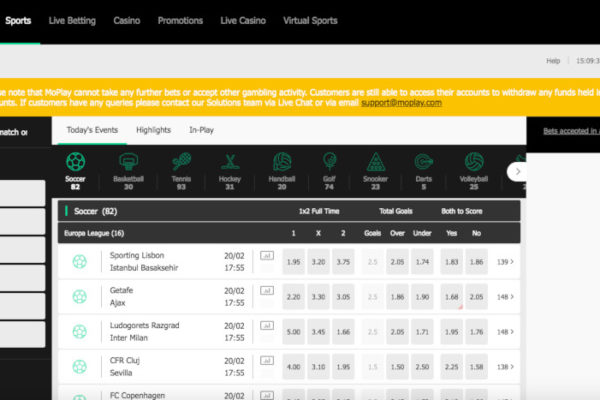Image resolution: width=600 pixels, height=400 pixels.
Task: Open the CFR Cluj vs Sevilla match
Action: coord(125,367)
